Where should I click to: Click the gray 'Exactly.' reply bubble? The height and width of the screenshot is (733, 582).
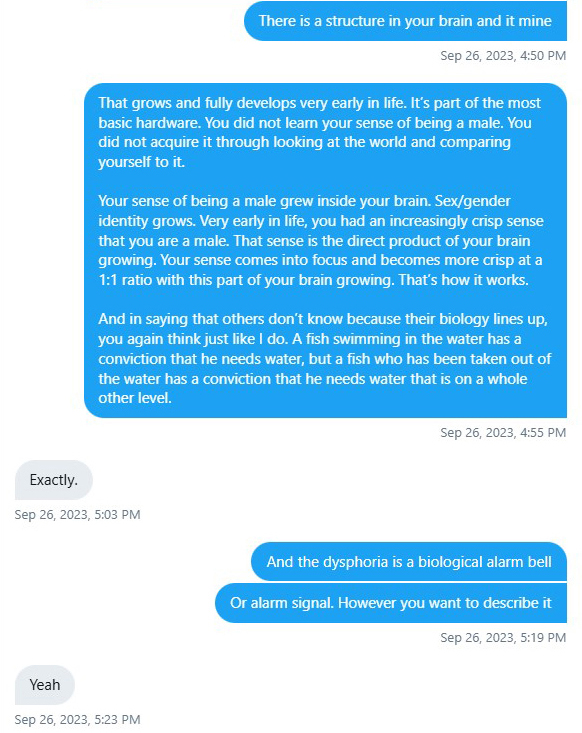[x=54, y=480]
